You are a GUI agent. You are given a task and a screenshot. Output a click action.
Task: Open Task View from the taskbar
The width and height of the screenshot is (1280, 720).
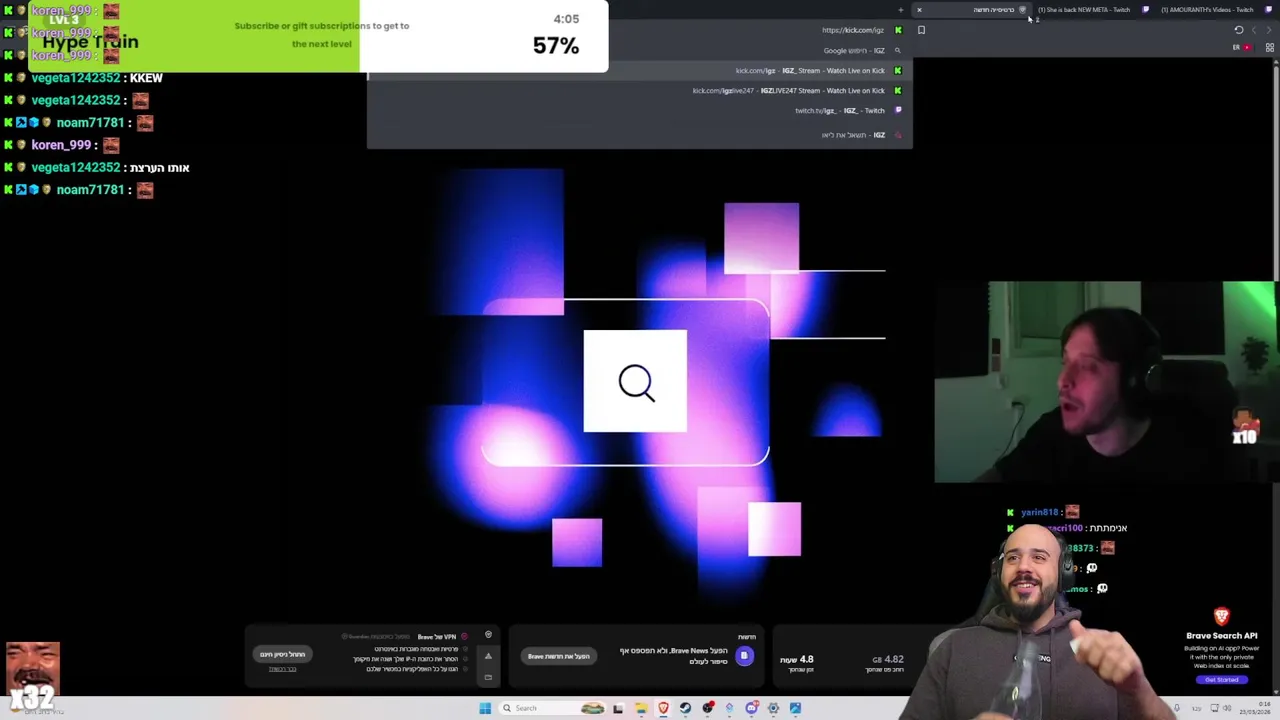pyautogui.click(x=618, y=708)
